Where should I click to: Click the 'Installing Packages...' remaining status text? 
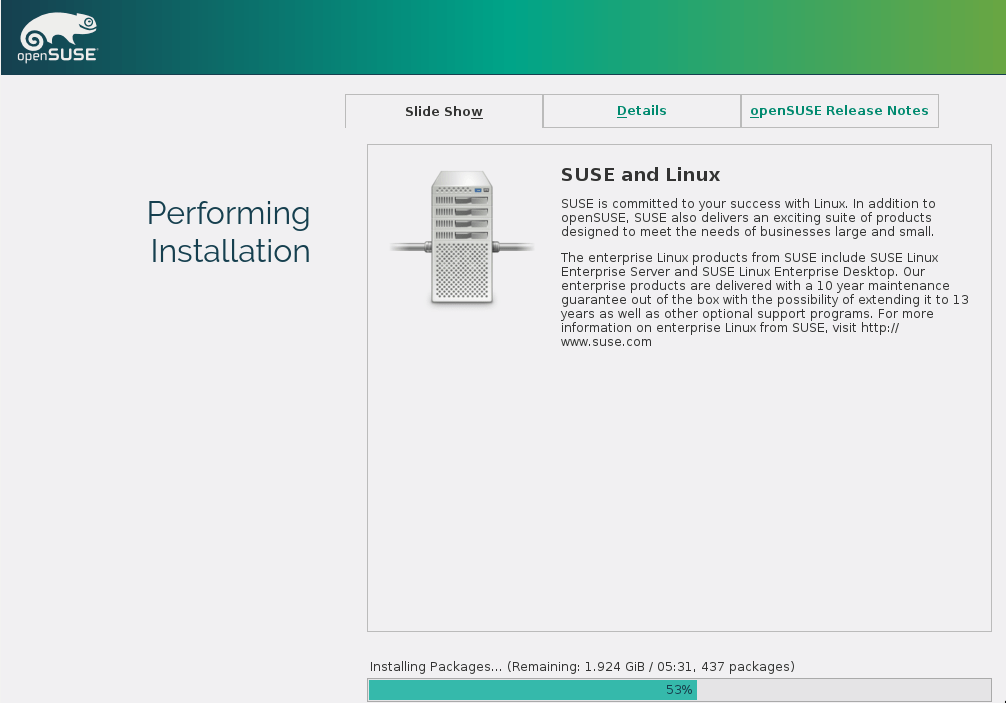[x=582, y=666]
